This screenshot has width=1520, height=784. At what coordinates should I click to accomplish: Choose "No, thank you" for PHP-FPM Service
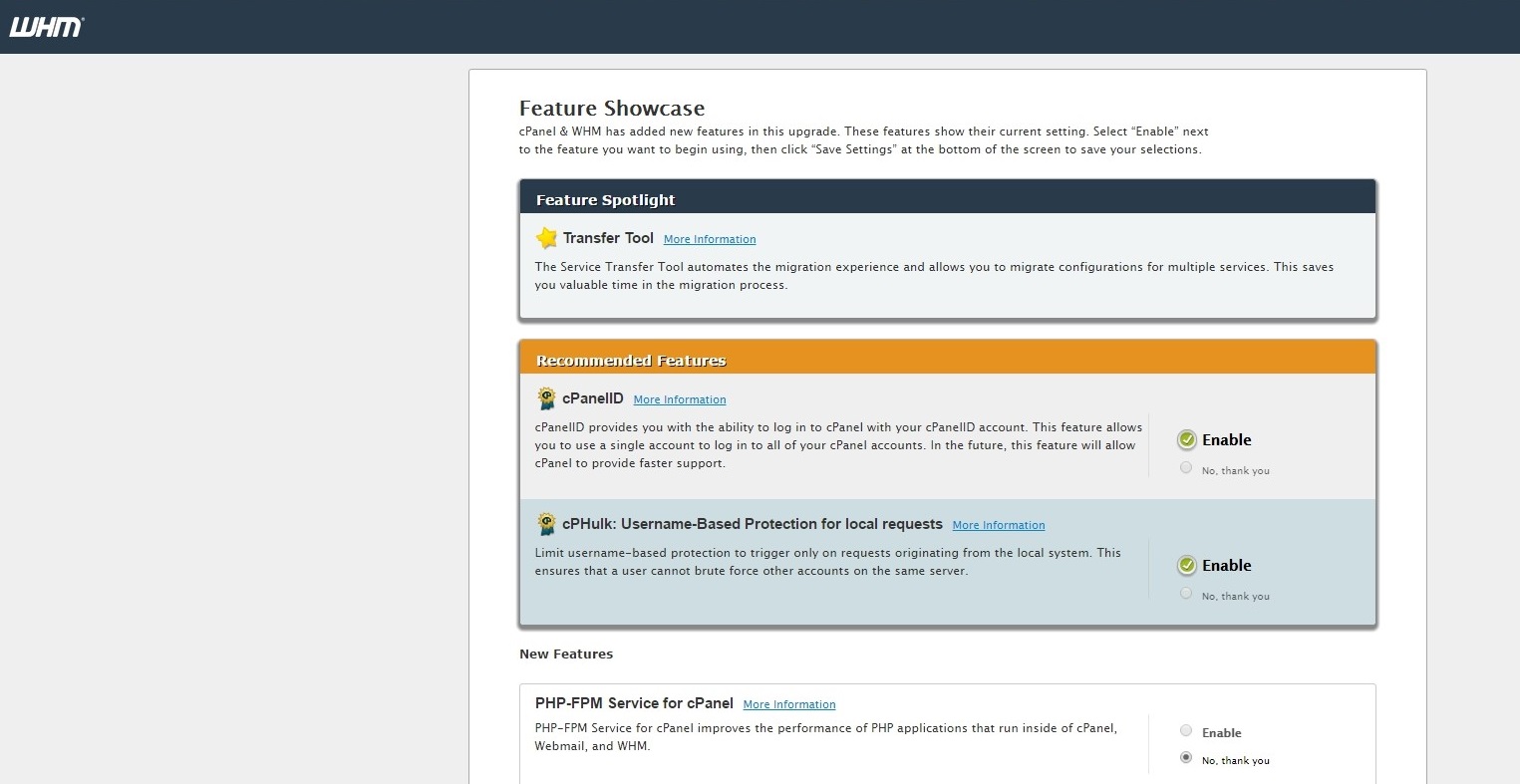click(1186, 758)
